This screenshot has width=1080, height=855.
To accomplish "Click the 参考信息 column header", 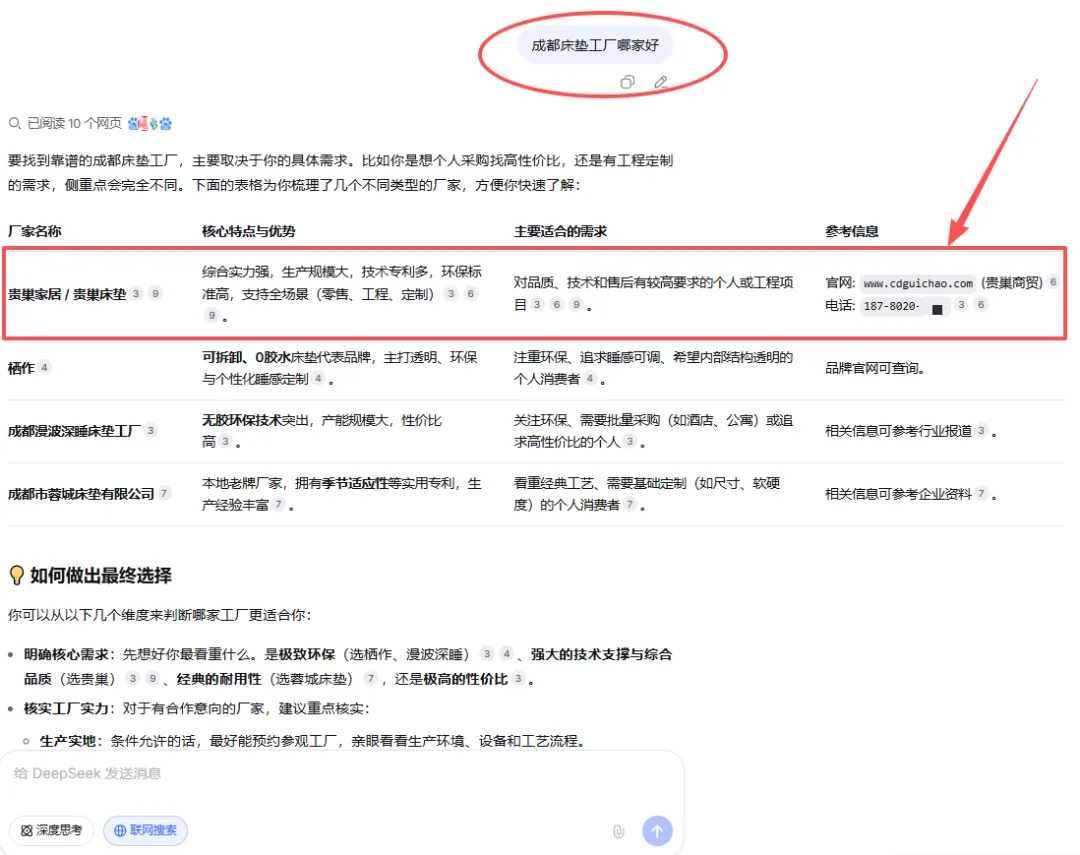I will point(852,231).
